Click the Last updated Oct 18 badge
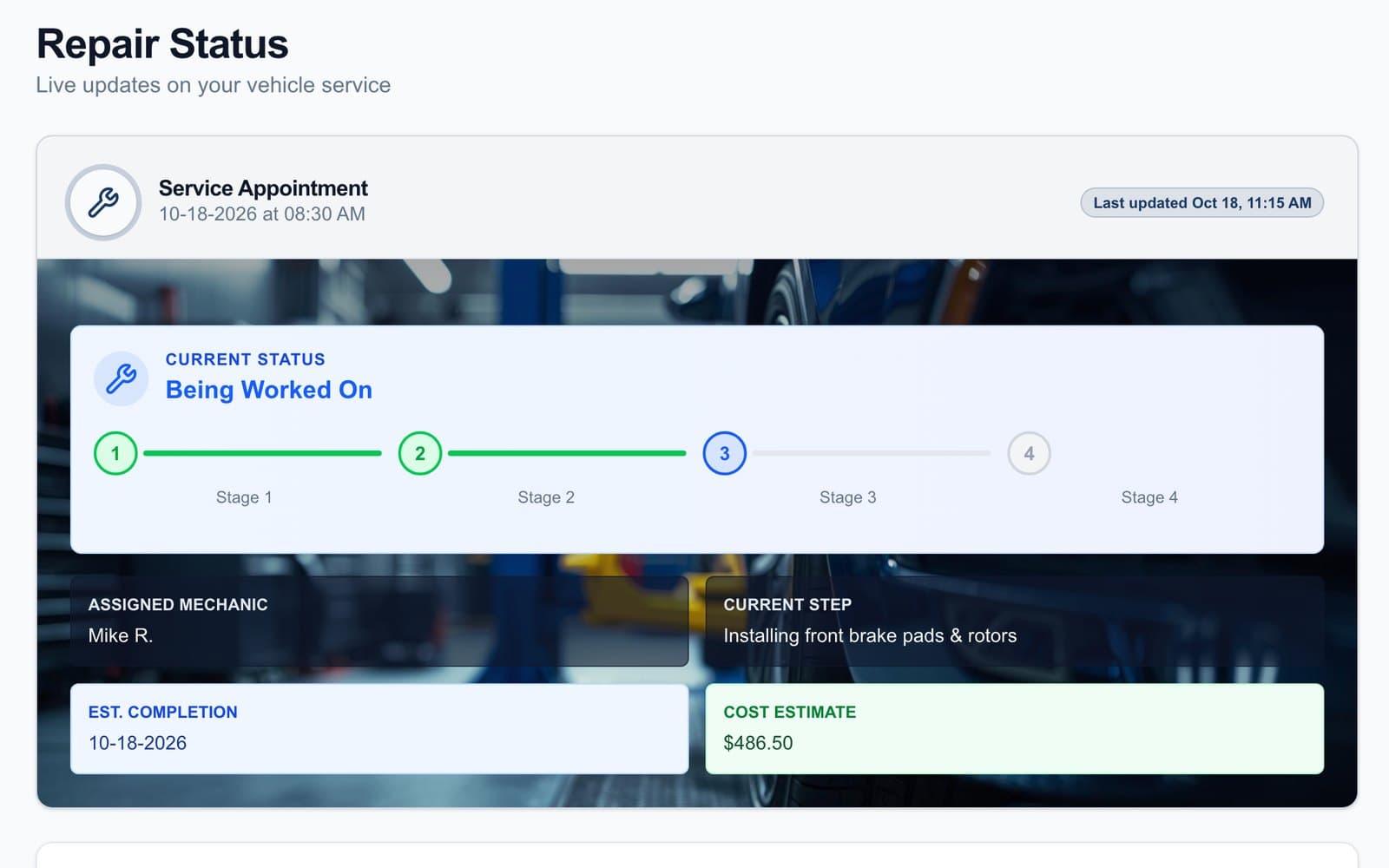Viewport: 1389px width, 868px height. (x=1201, y=202)
